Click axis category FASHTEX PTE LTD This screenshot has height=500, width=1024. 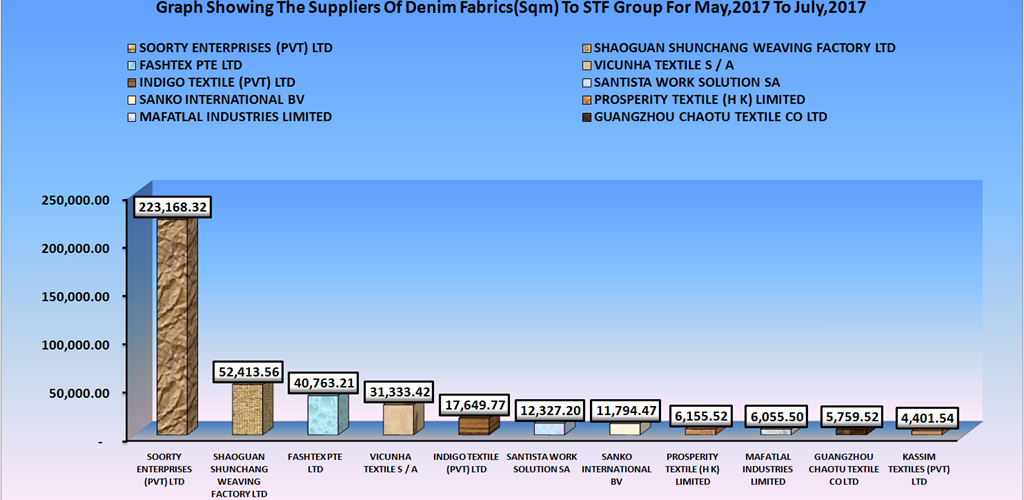pyautogui.click(x=315, y=463)
